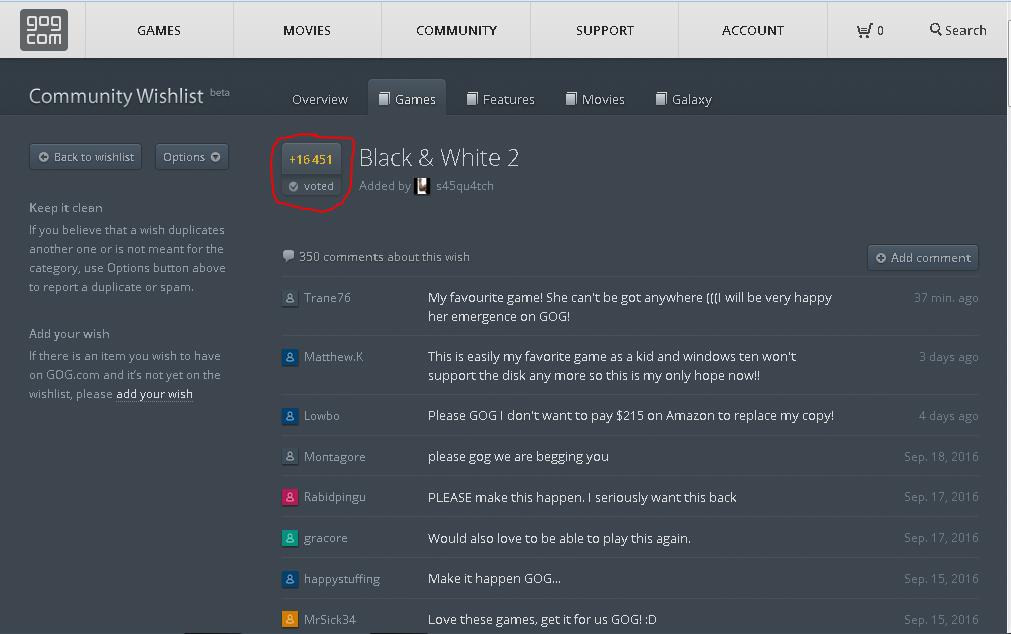The image size is (1011, 634).
Task: Open Matthew.K's username link
Action: click(333, 357)
